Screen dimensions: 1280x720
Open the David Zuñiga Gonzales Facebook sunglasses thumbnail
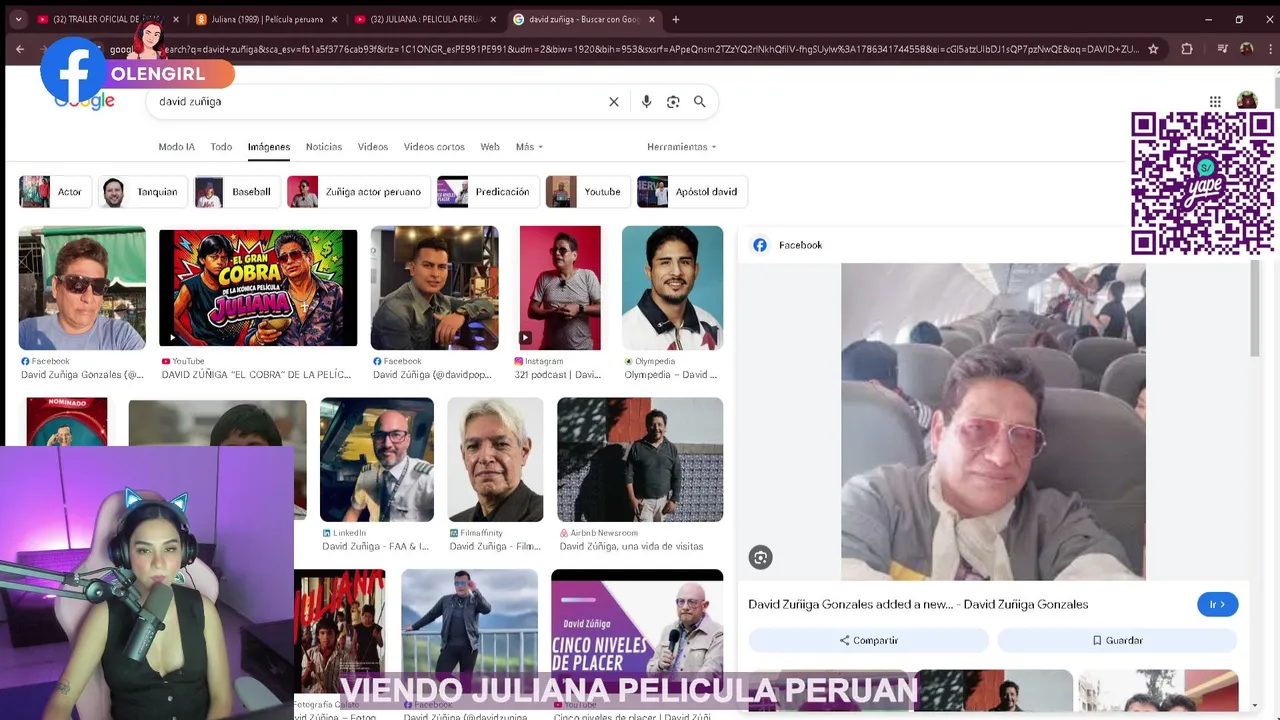click(x=82, y=288)
